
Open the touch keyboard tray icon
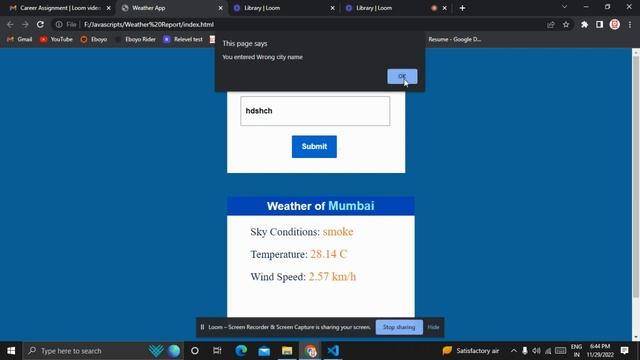pyautogui.click(x=560, y=351)
